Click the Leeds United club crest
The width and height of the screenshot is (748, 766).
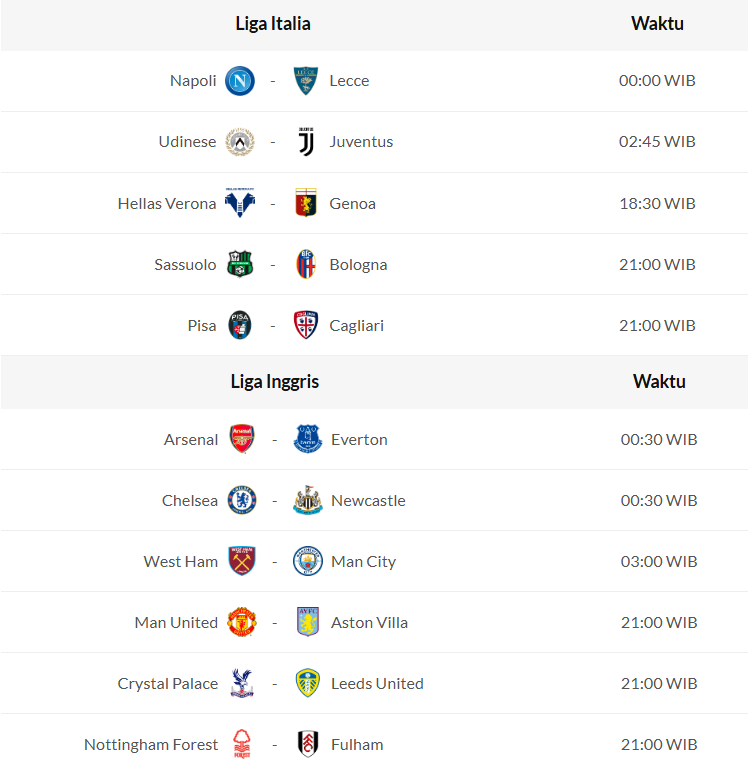(x=308, y=684)
